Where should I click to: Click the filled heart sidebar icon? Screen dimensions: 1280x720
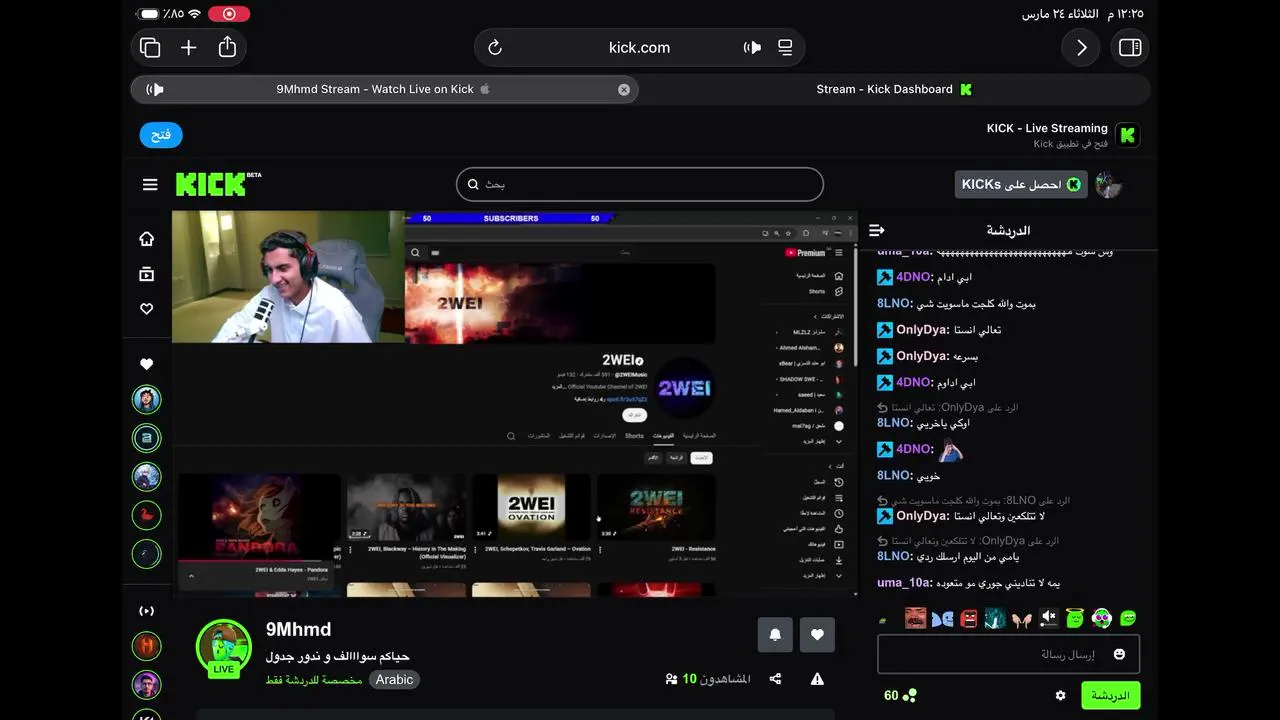pos(147,364)
